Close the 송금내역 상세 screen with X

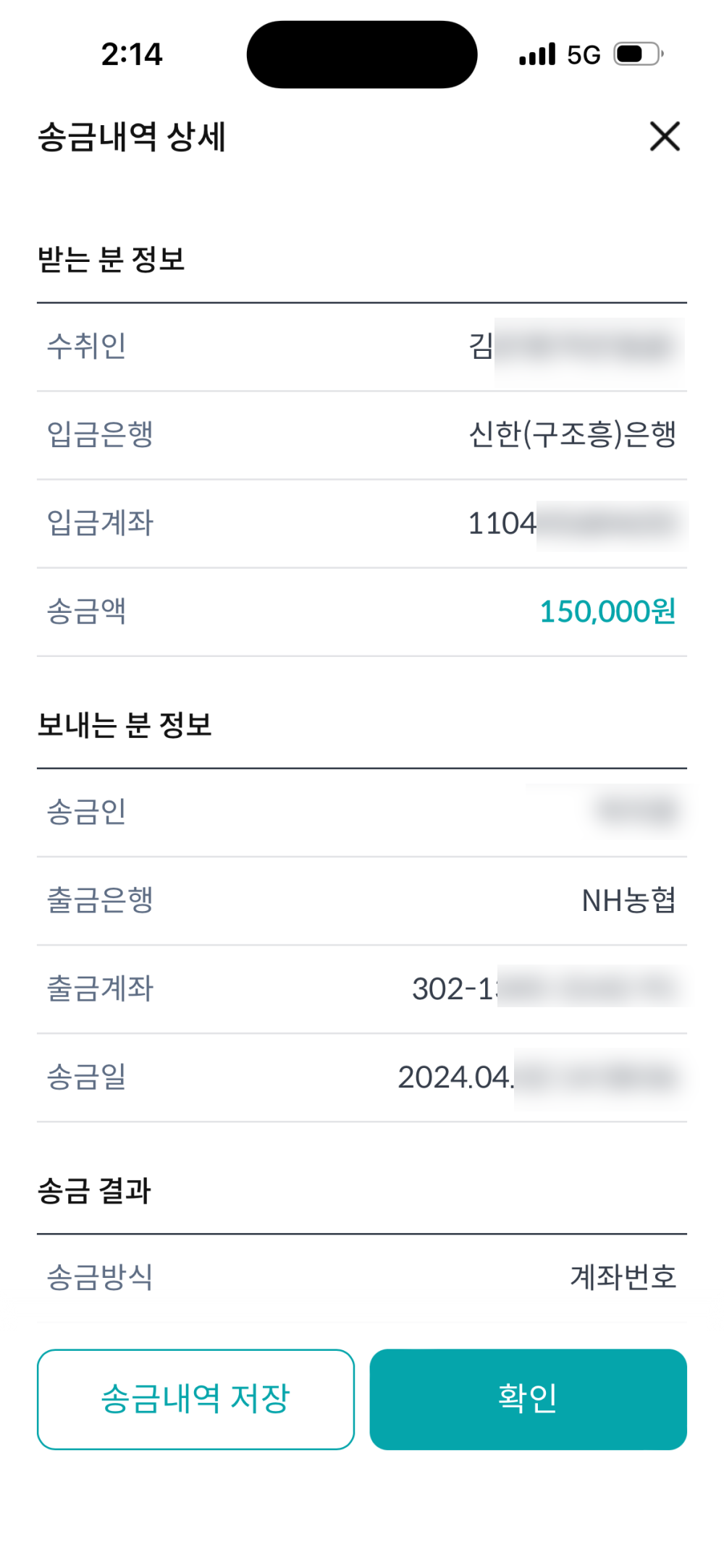click(665, 136)
